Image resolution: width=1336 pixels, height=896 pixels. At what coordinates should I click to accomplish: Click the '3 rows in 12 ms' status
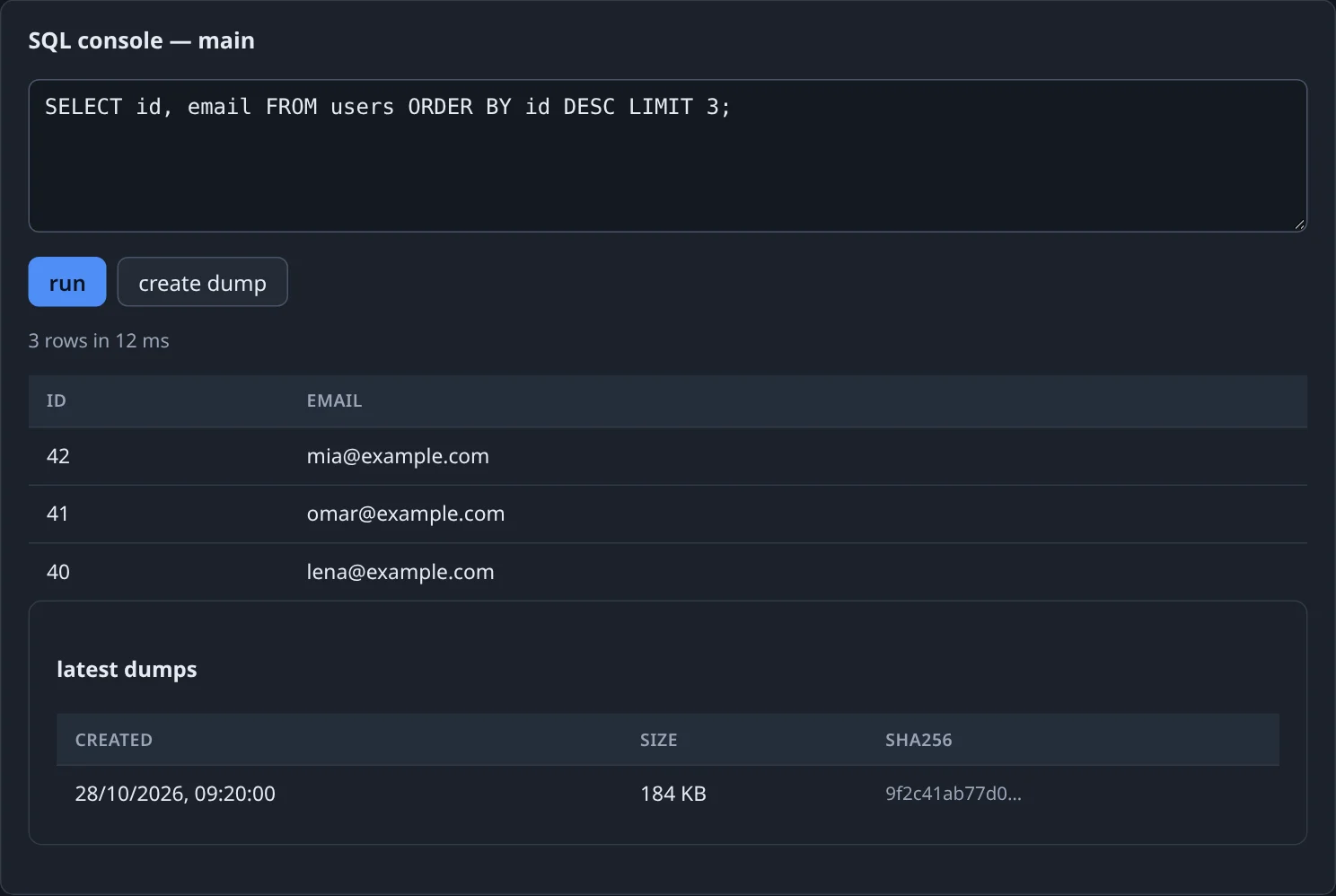tap(99, 340)
